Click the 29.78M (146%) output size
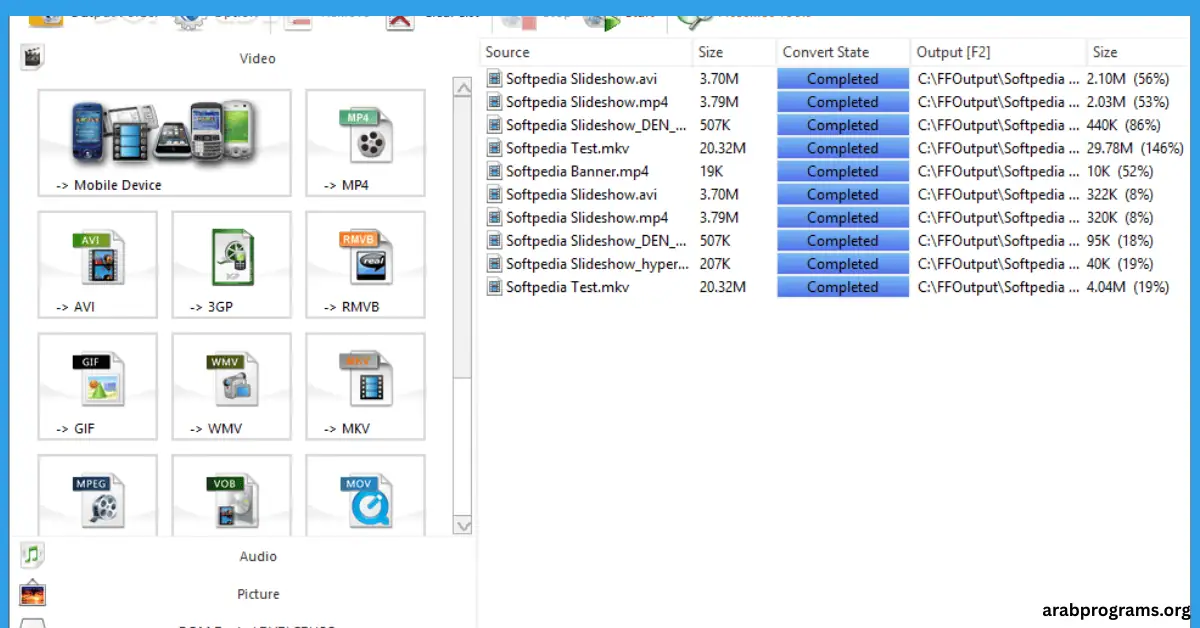 point(1135,148)
